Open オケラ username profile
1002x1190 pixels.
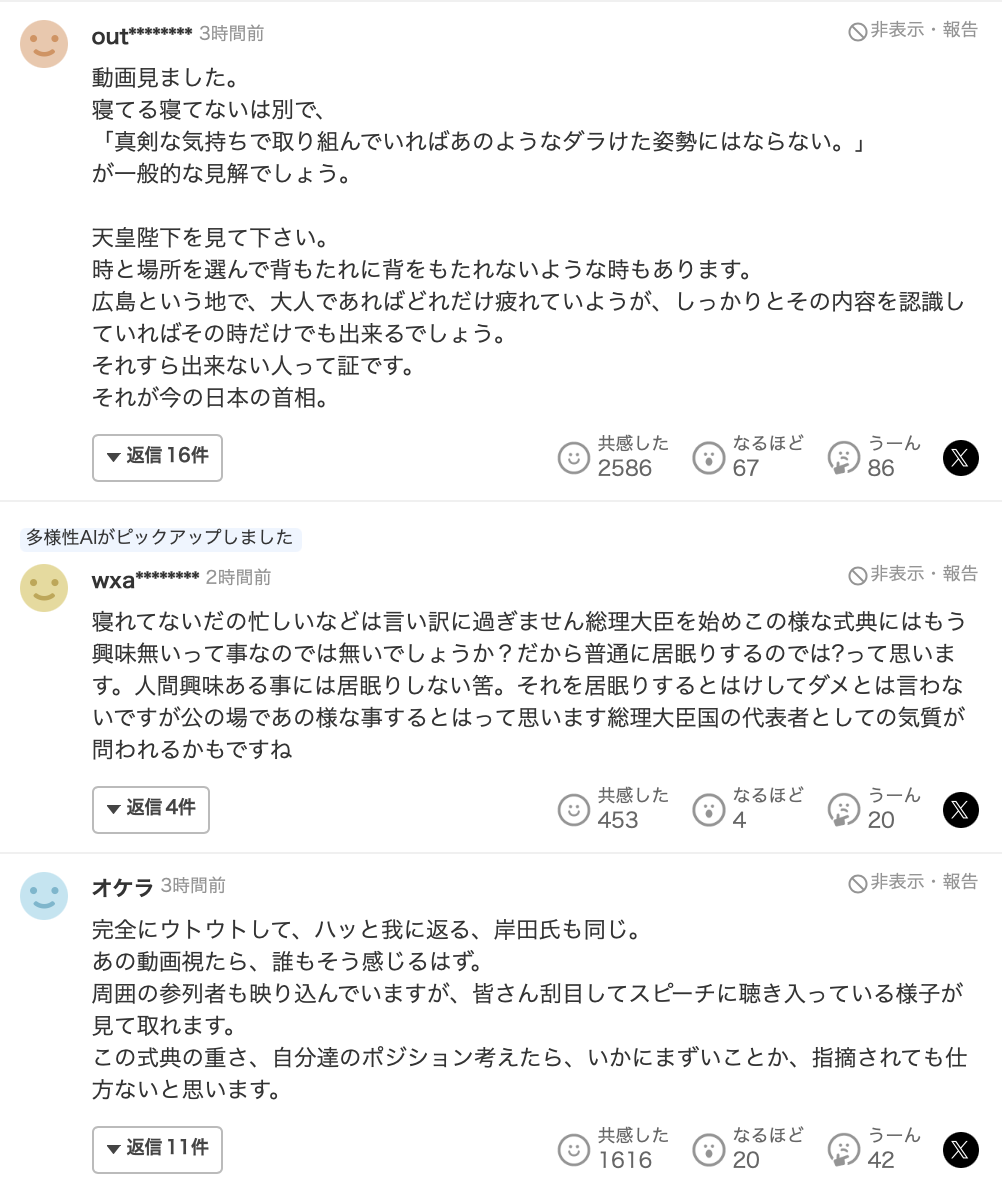[122, 886]
